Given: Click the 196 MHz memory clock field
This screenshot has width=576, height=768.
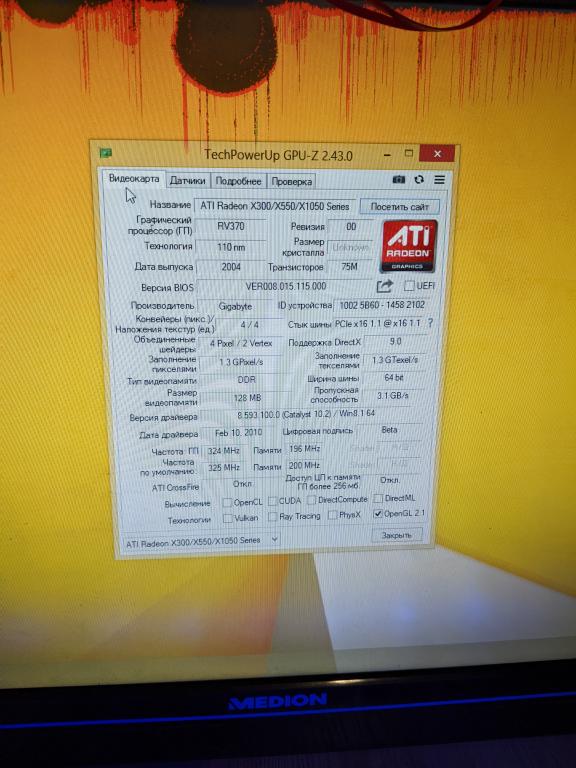Looking at the screenshot, I should tap(305, 449).
